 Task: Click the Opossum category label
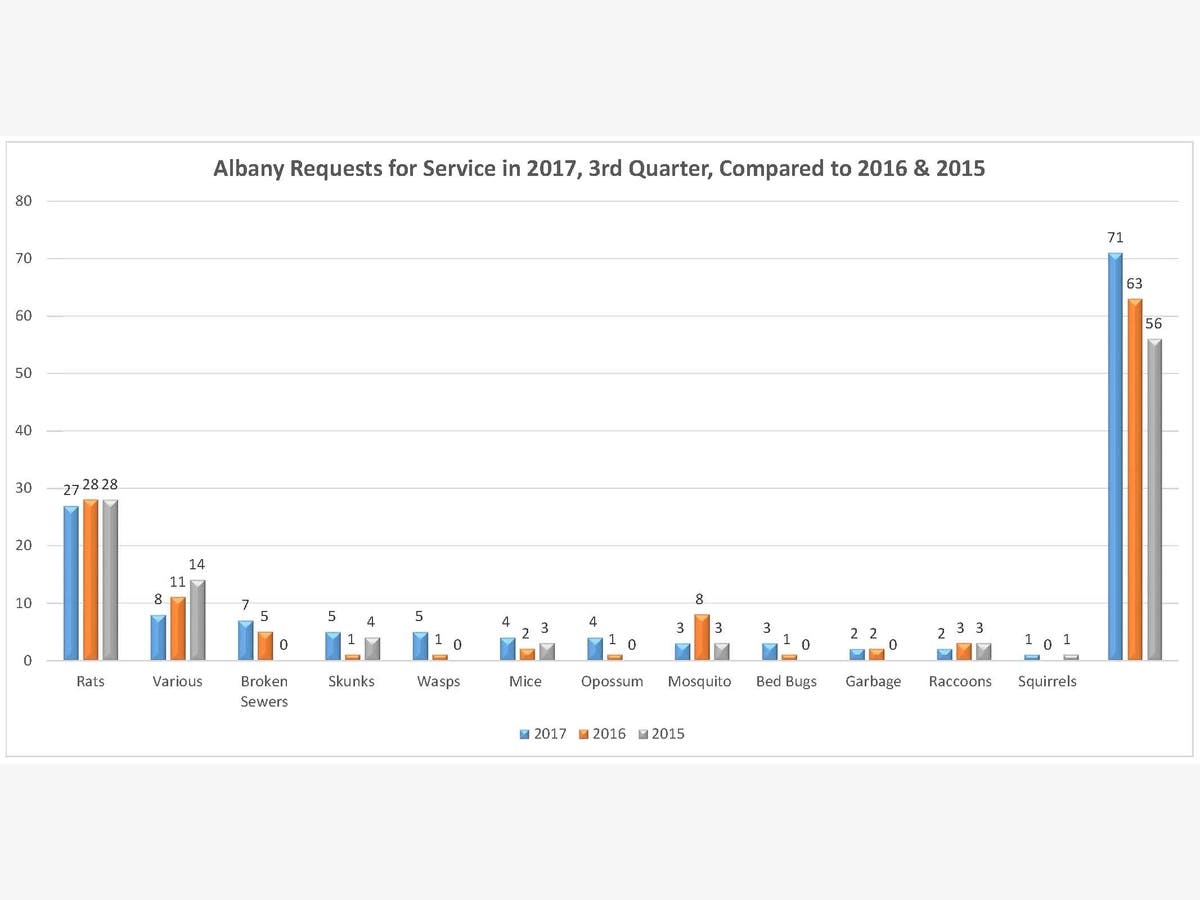click(612, 682)
